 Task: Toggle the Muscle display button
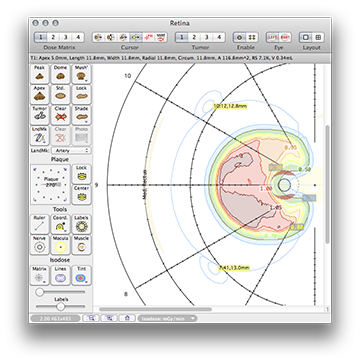point(81,245)
